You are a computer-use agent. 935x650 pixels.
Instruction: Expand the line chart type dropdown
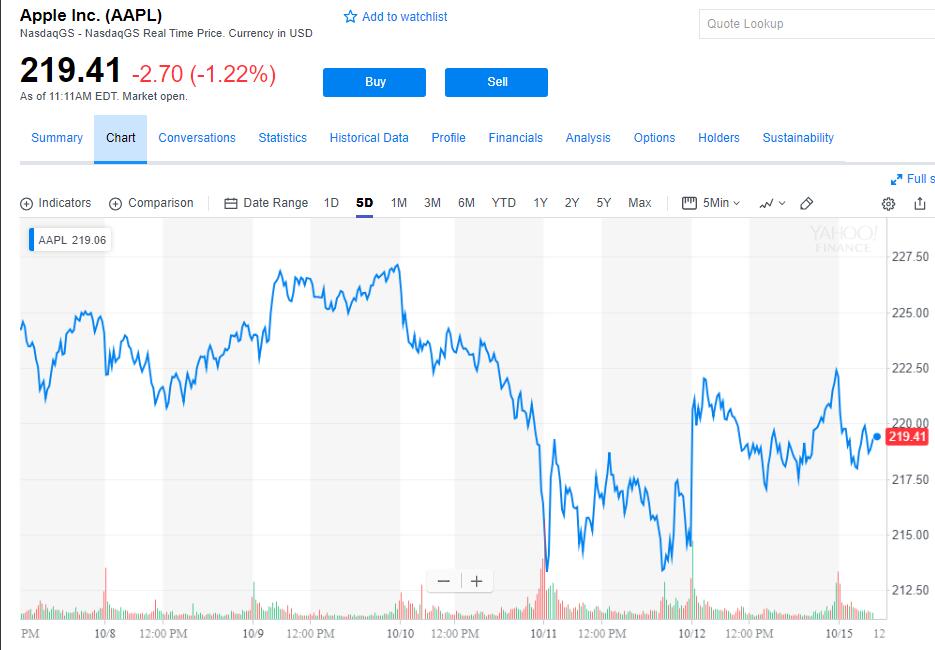[772, 204]
